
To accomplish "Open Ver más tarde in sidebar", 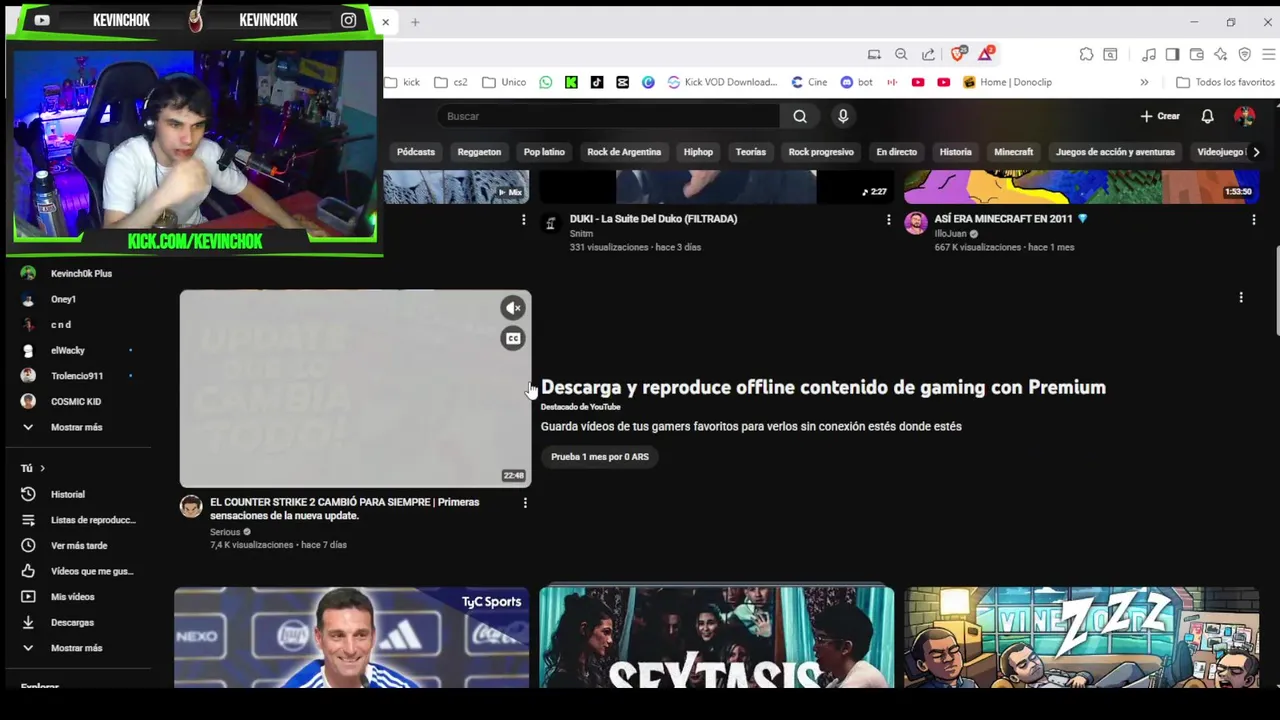I will coord(80,545).
